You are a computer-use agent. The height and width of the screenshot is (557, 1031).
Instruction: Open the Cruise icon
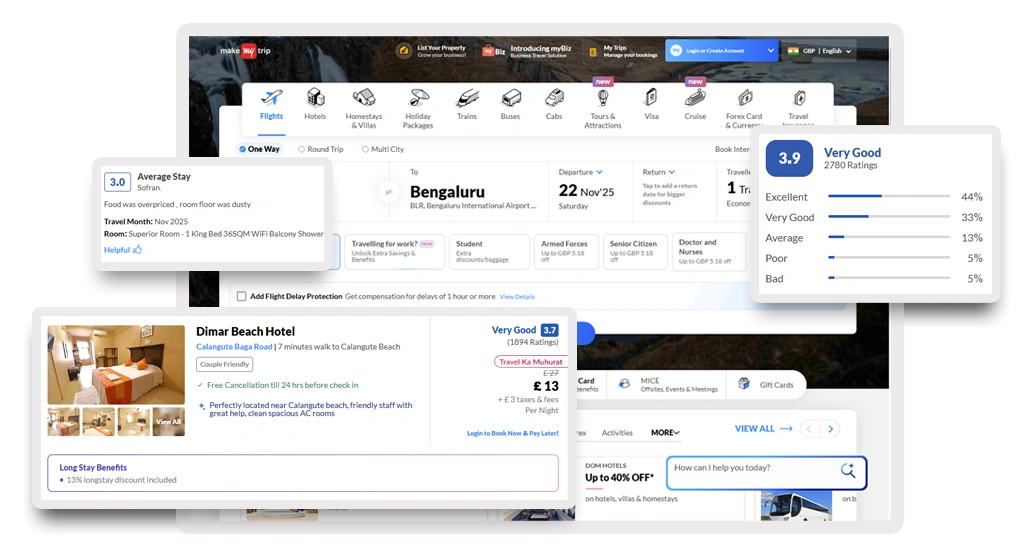pyautogui.click(x=695, y=98)
